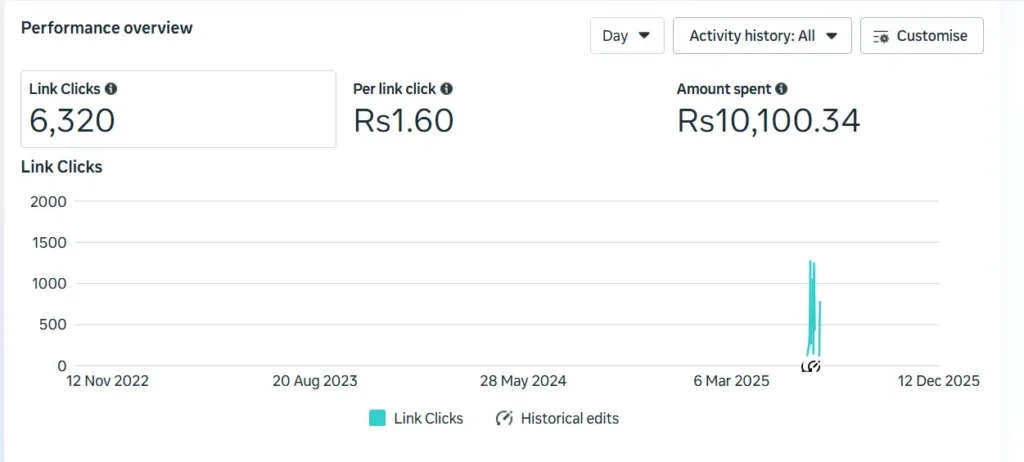1024x462 pixels.
Task: Open the Customise button
Action: pyautogui.click(x=921, y=36)
